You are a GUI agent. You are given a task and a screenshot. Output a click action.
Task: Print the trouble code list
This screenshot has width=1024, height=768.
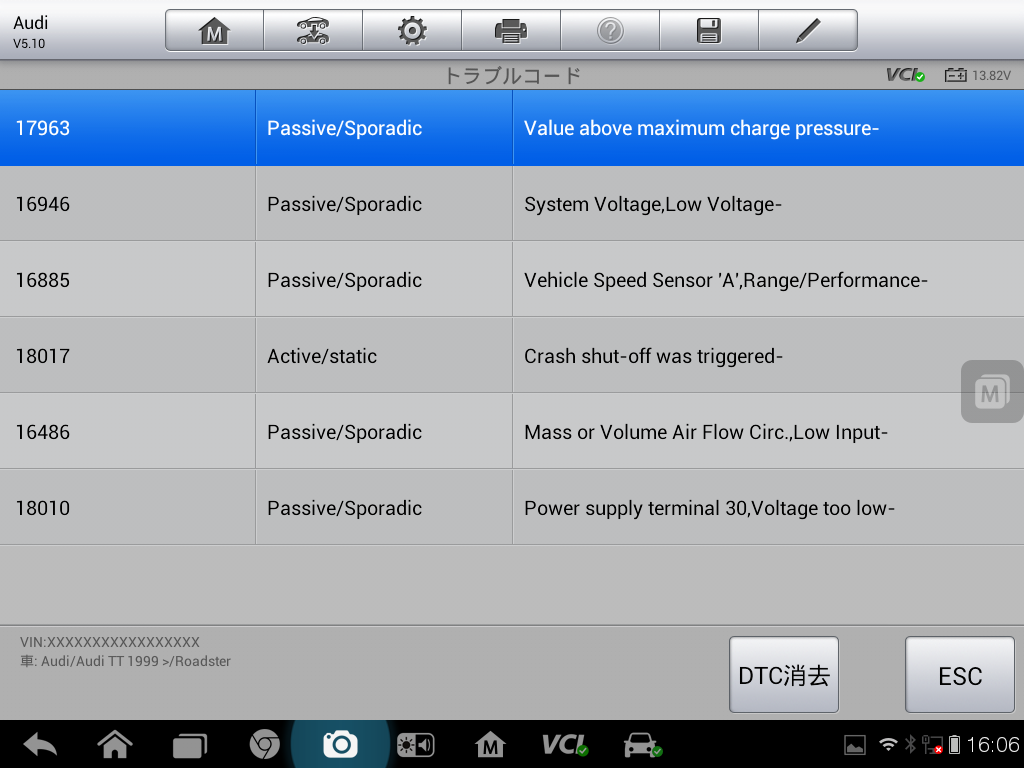(x=511, y=31)
